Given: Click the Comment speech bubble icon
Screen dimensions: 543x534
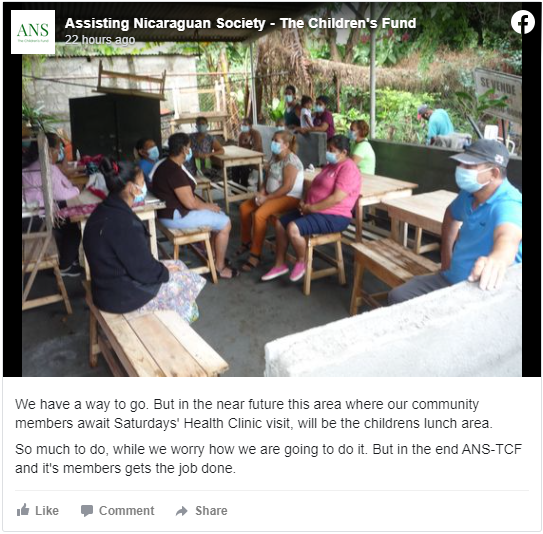Looking at the screenshot, I should click(87, 510).
